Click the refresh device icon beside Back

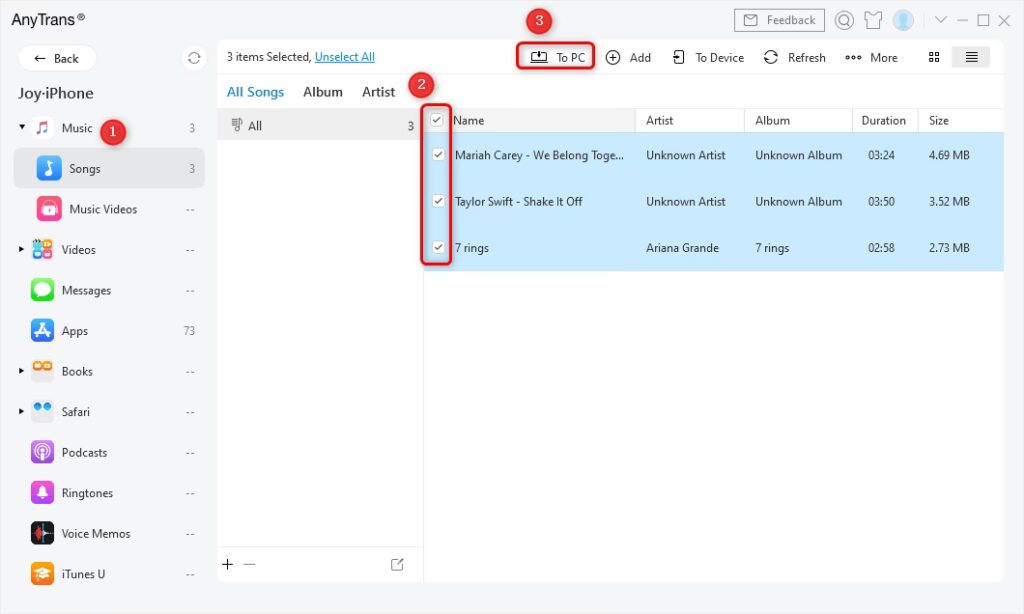tap(194, 58)
